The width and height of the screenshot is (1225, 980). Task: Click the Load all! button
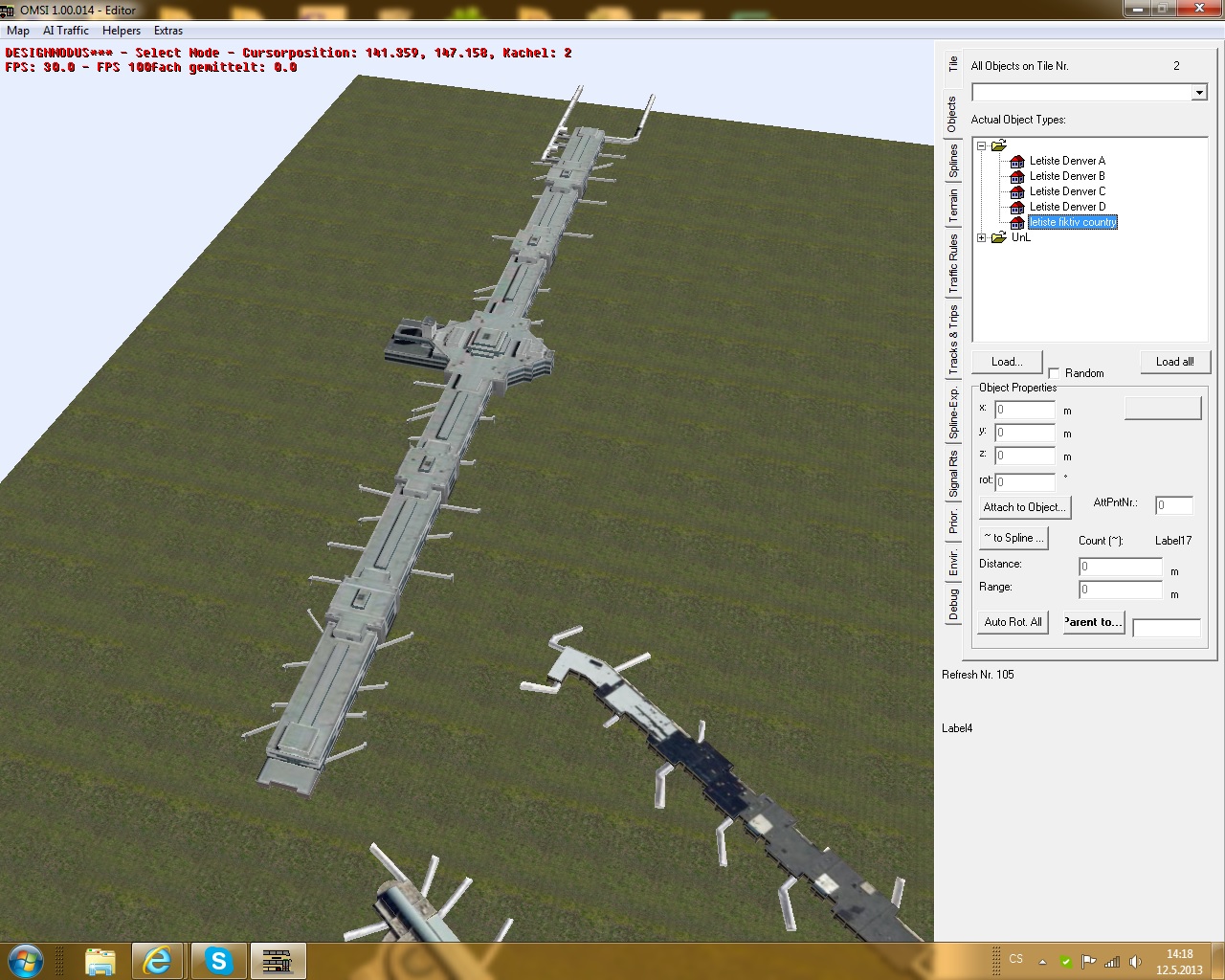tap(1174, 362)
